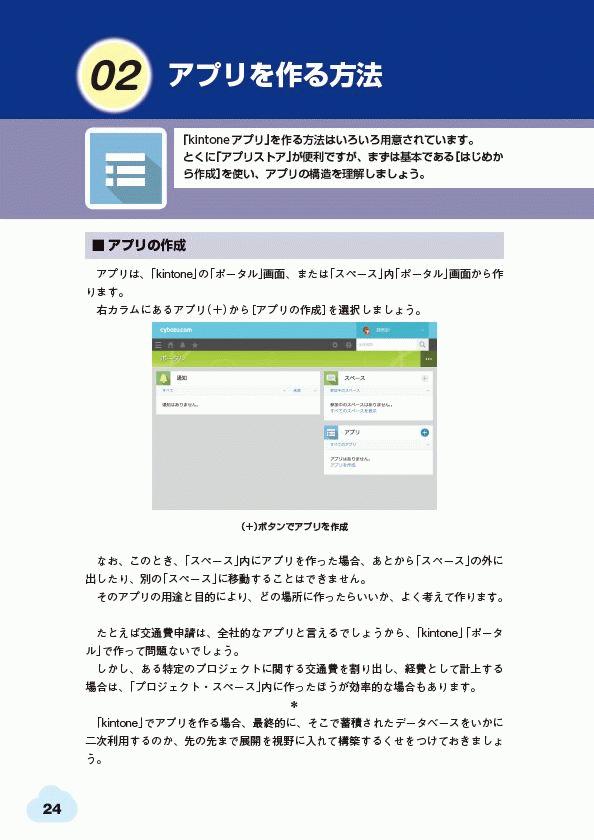Expand the 参加中のスペース filter dropdown
The image size is (594, 840).
(379, 391)
